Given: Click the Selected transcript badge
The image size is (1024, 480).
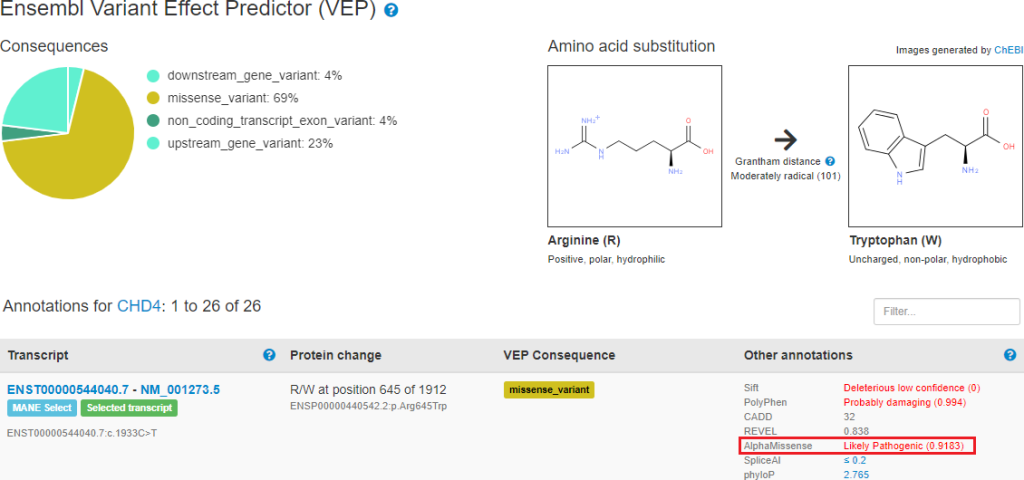Looking at the screenshot, I should (129, 408).
